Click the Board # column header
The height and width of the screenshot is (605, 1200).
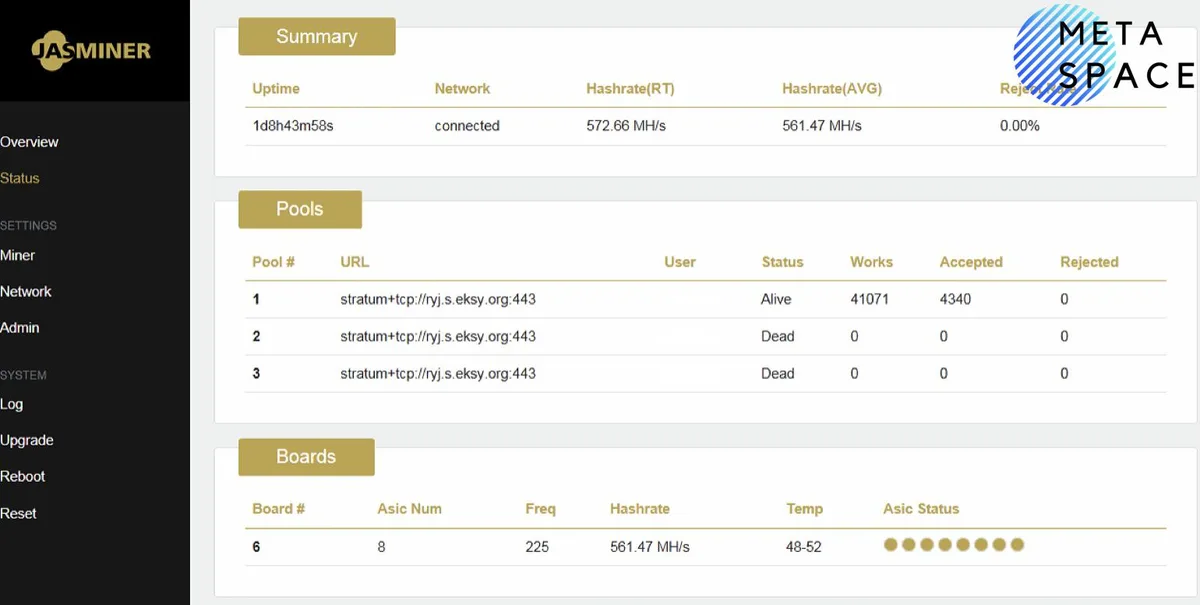279,509
